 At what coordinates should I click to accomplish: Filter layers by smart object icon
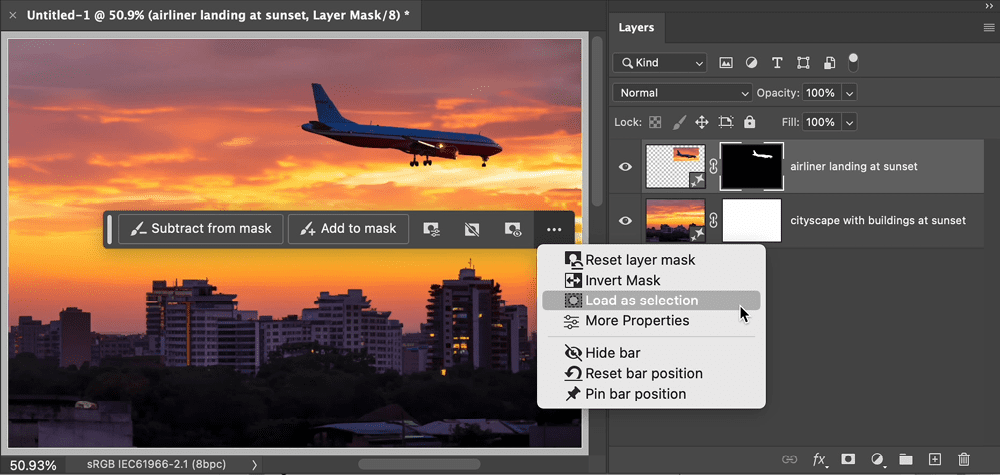pyautogui.click(x=829, y=62)
